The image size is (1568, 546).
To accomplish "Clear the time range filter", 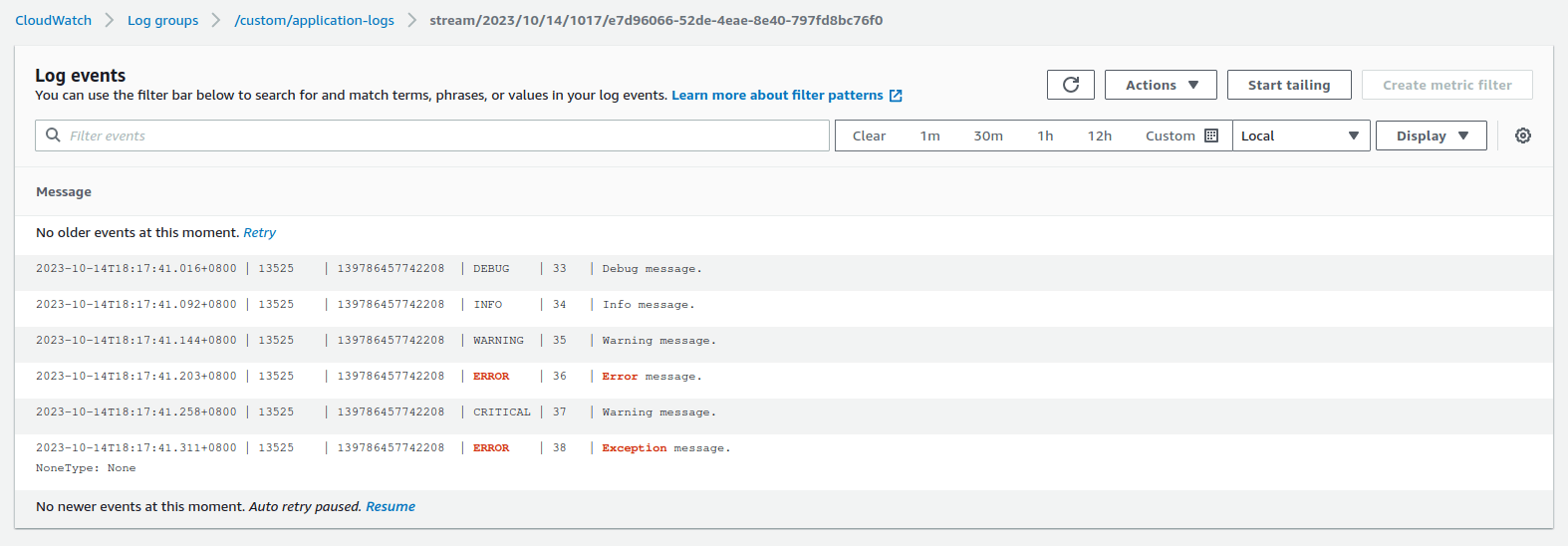I will click(869, 136).
